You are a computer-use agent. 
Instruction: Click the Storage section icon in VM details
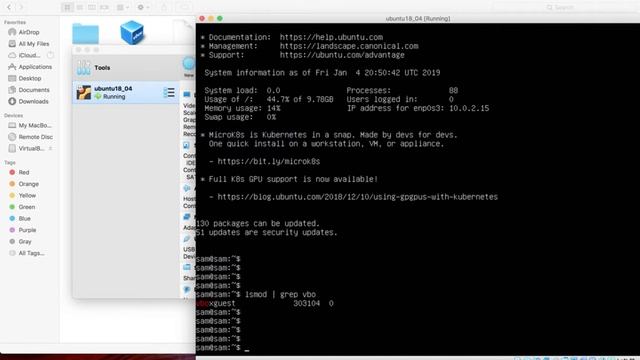tap(186, 145)
